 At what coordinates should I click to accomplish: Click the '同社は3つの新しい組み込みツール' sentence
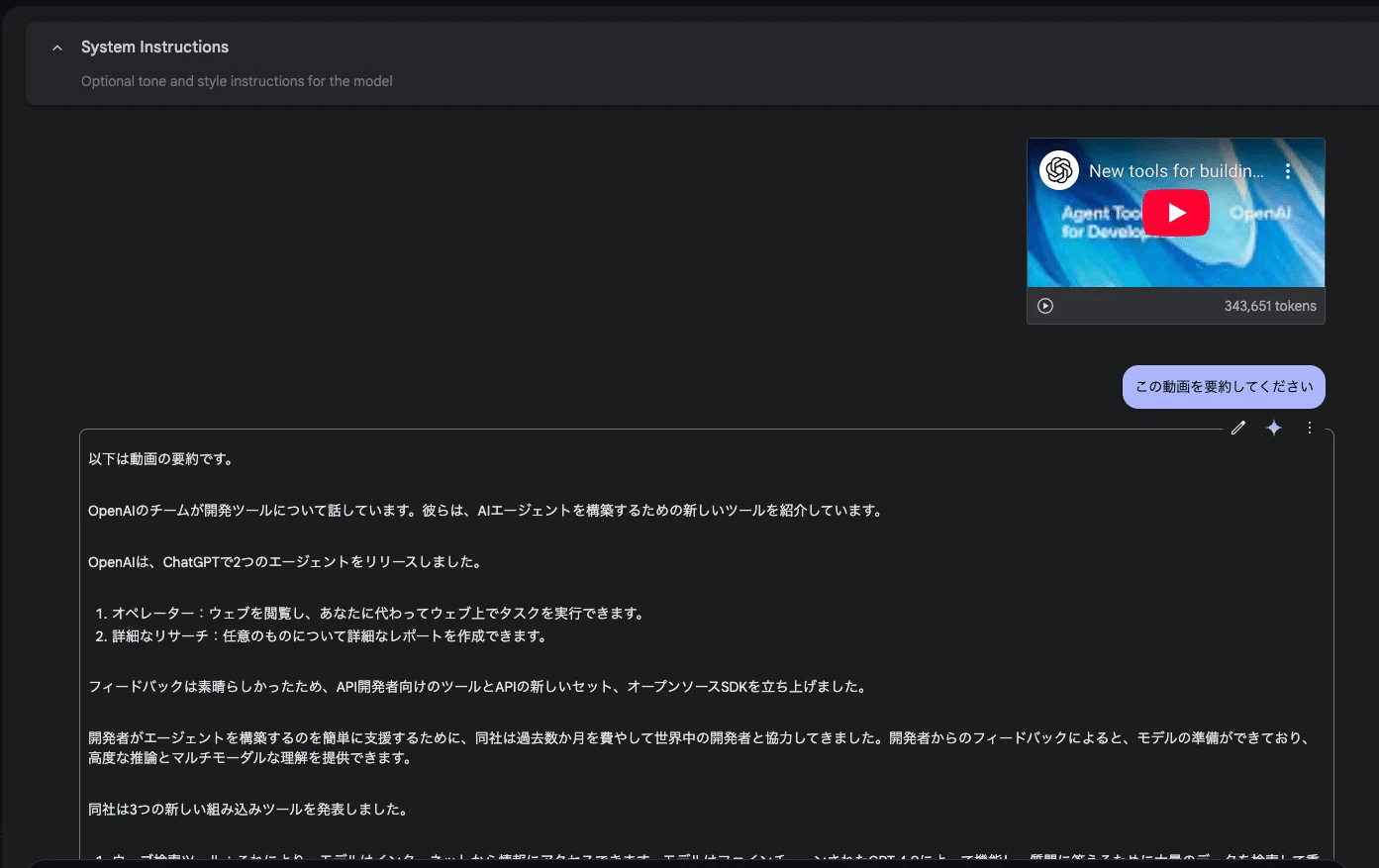click(x=247, y=810)
